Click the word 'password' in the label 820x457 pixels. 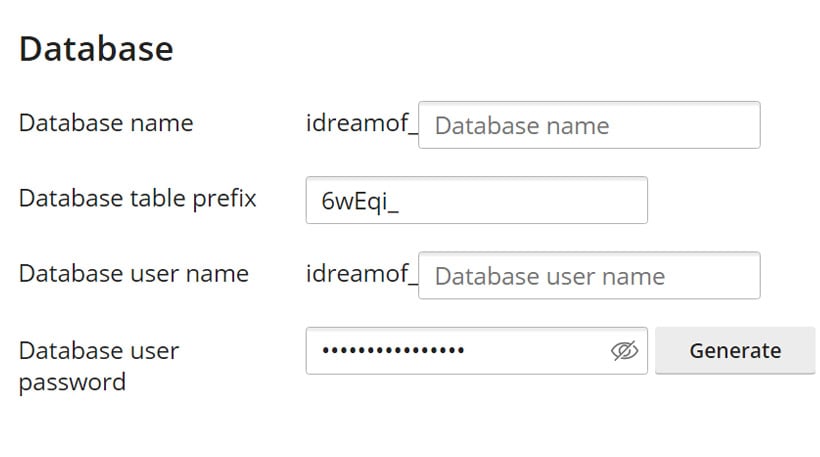click(x=72, y=383)
